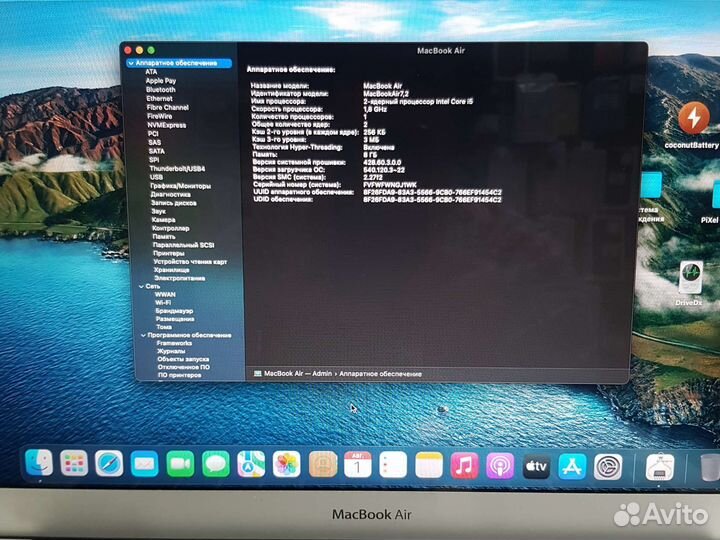
Task: Open FaceTime from the Dock
Action: coord(180,464)
